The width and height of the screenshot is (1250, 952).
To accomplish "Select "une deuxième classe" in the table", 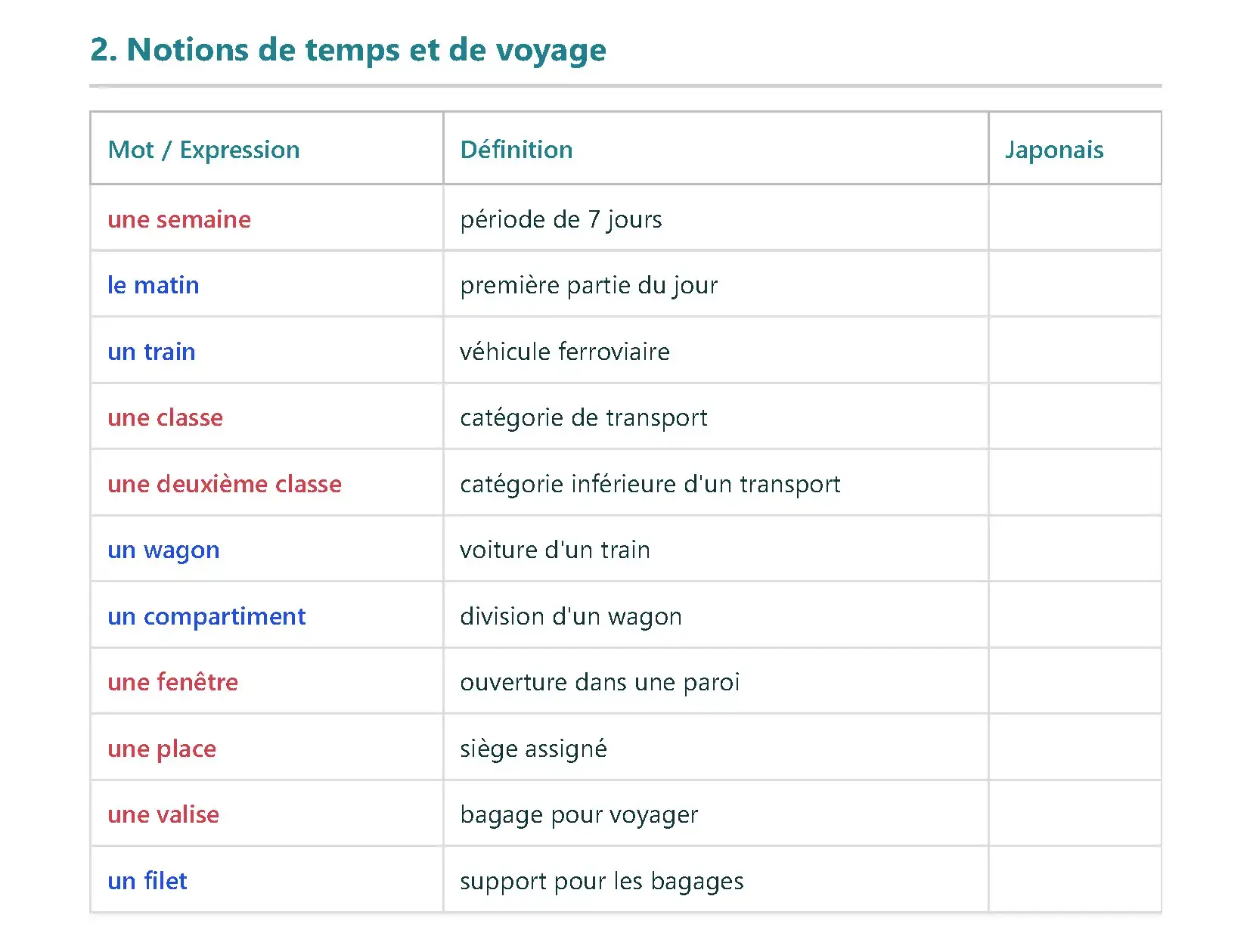I will (x=225, y=484).
